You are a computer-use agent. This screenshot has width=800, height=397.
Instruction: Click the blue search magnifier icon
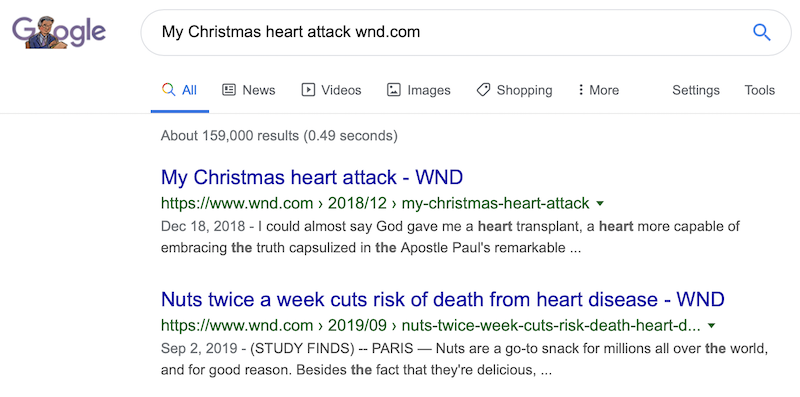tap(761, 33)
